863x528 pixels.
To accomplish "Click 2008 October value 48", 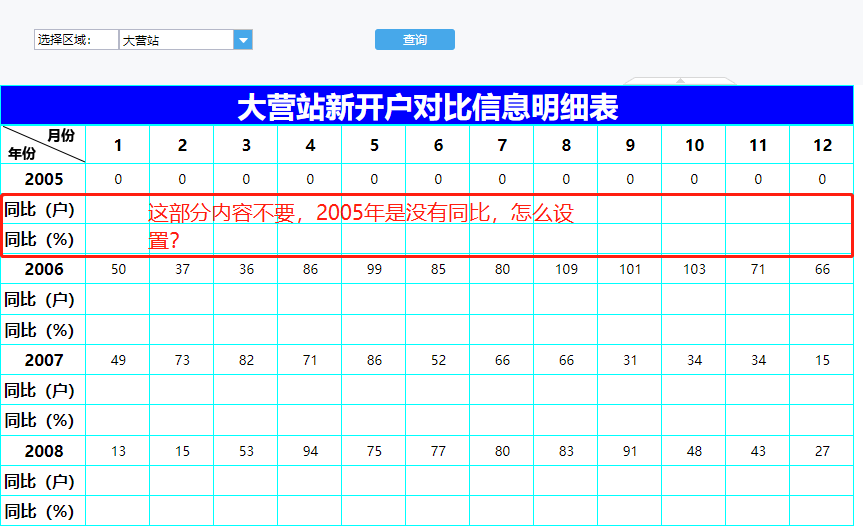I will click(694, 451).
